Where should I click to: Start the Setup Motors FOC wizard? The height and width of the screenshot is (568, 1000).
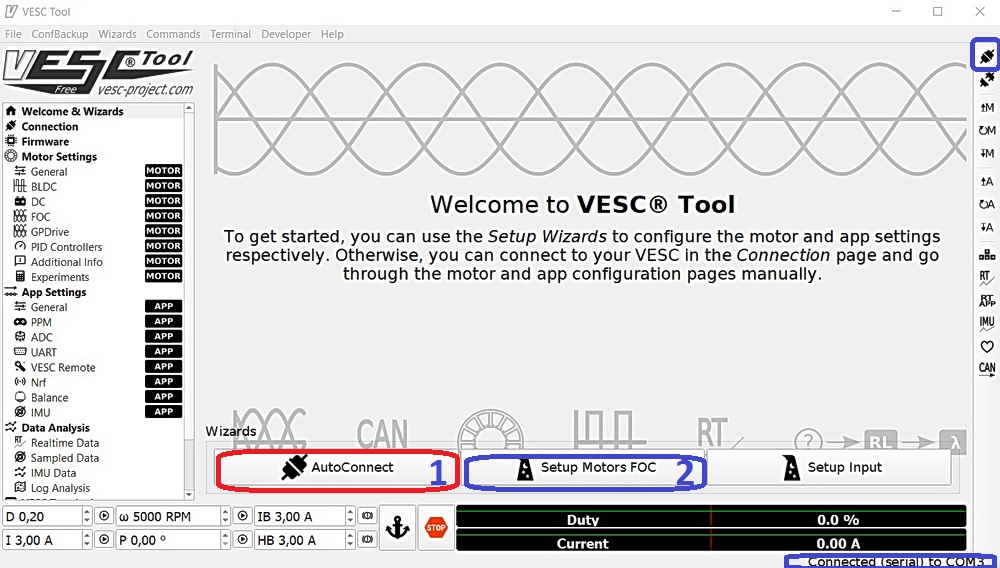click(585, 468)
